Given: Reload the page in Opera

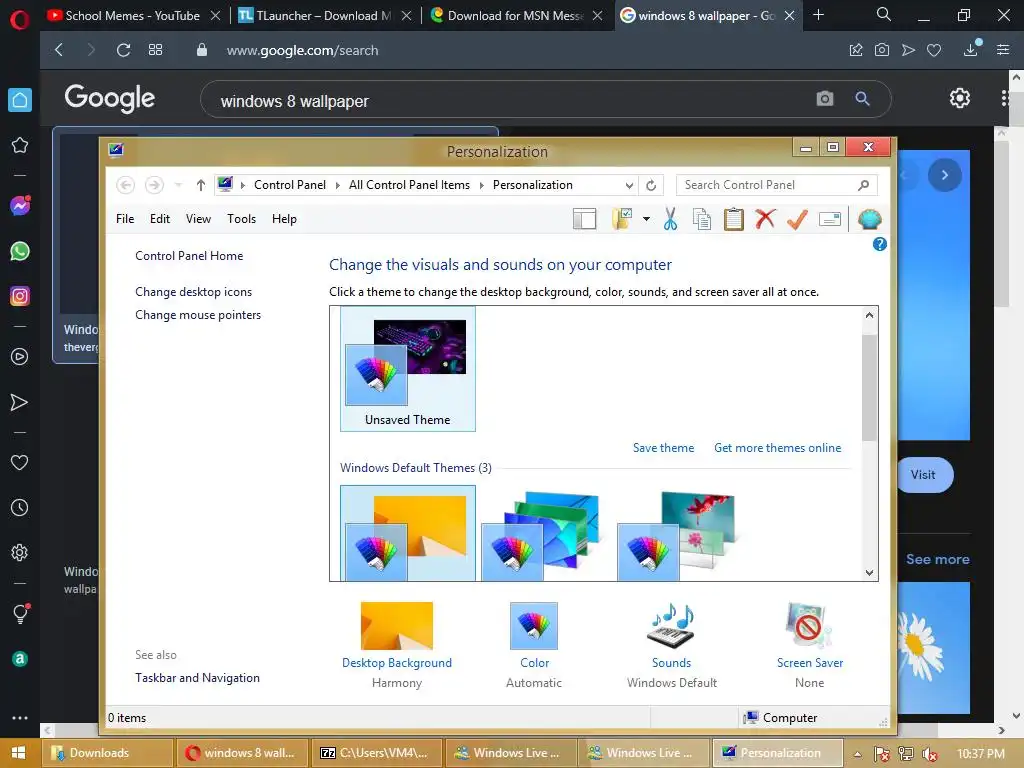Looking at the screenshot, I should (123, 50).
